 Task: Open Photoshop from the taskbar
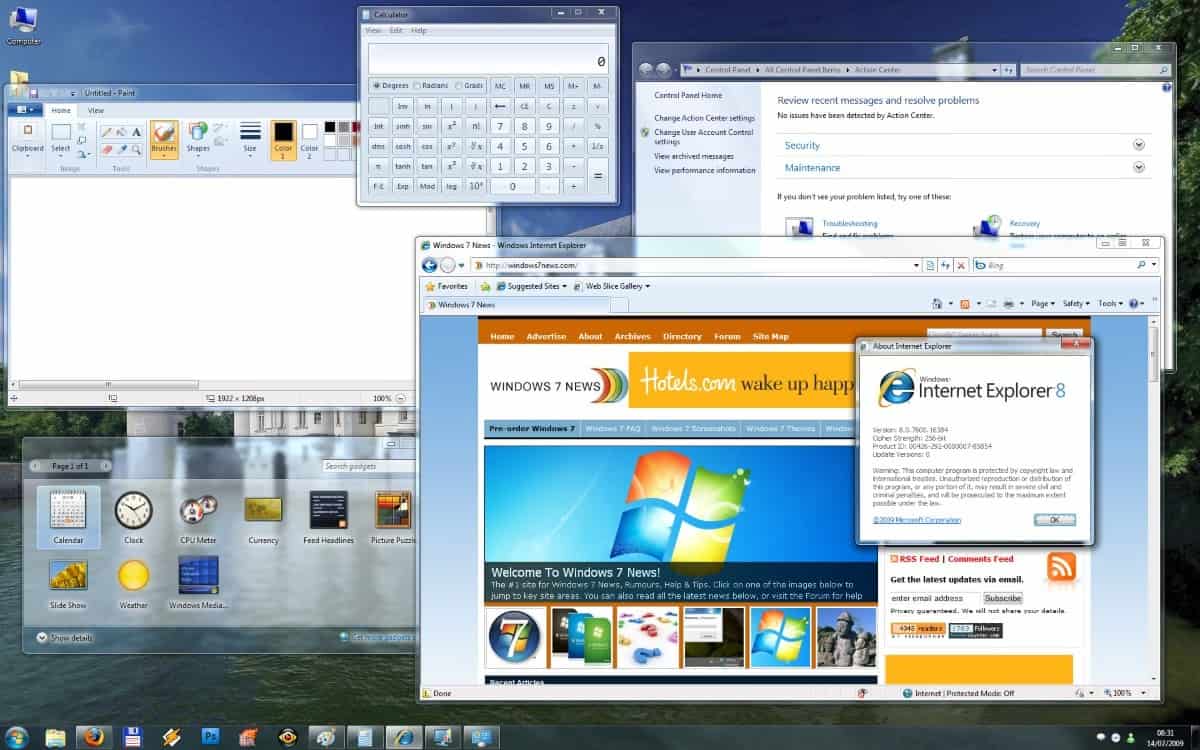pos(210,738)
